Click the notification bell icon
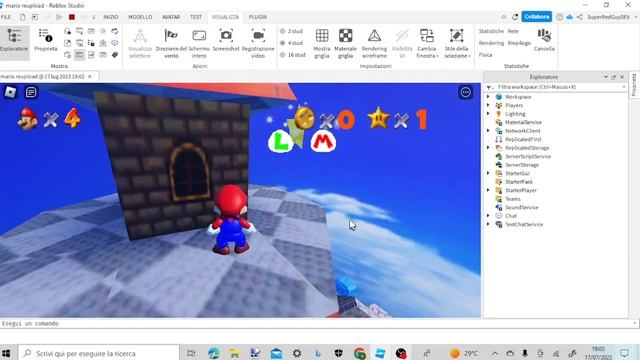Image resolution: width=640 pixels, height=360 pixels. (x=515, y=17)
